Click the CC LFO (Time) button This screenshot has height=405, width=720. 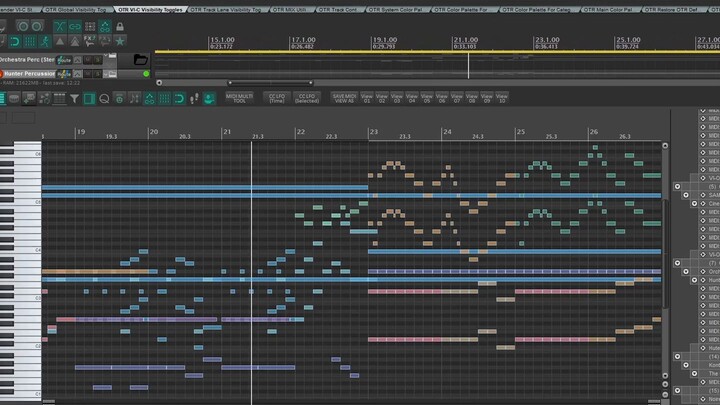[277, 98]
